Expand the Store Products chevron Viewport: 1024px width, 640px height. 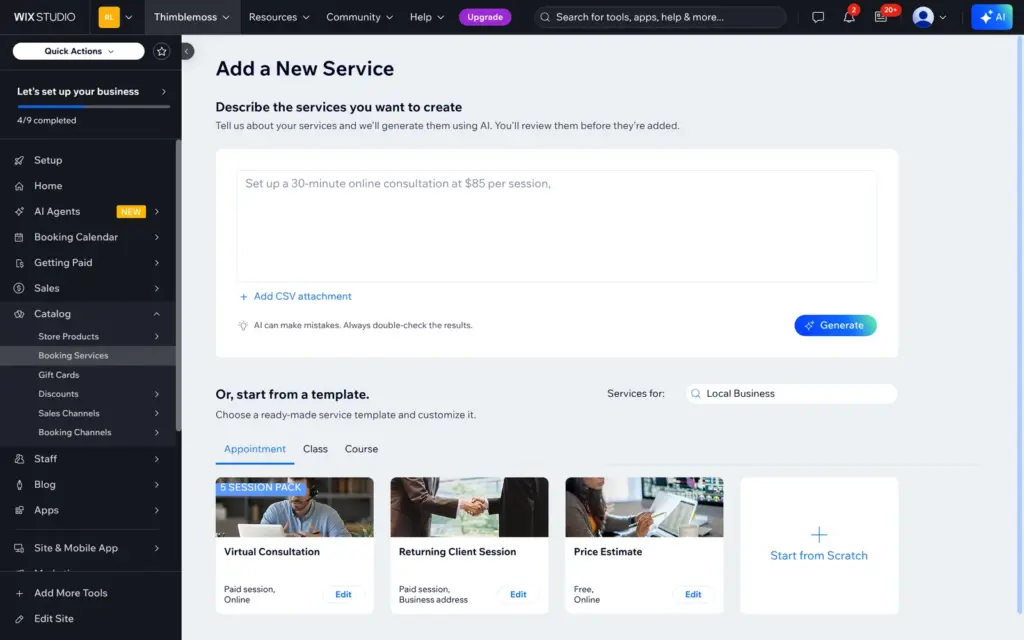(x=157, y=336)
